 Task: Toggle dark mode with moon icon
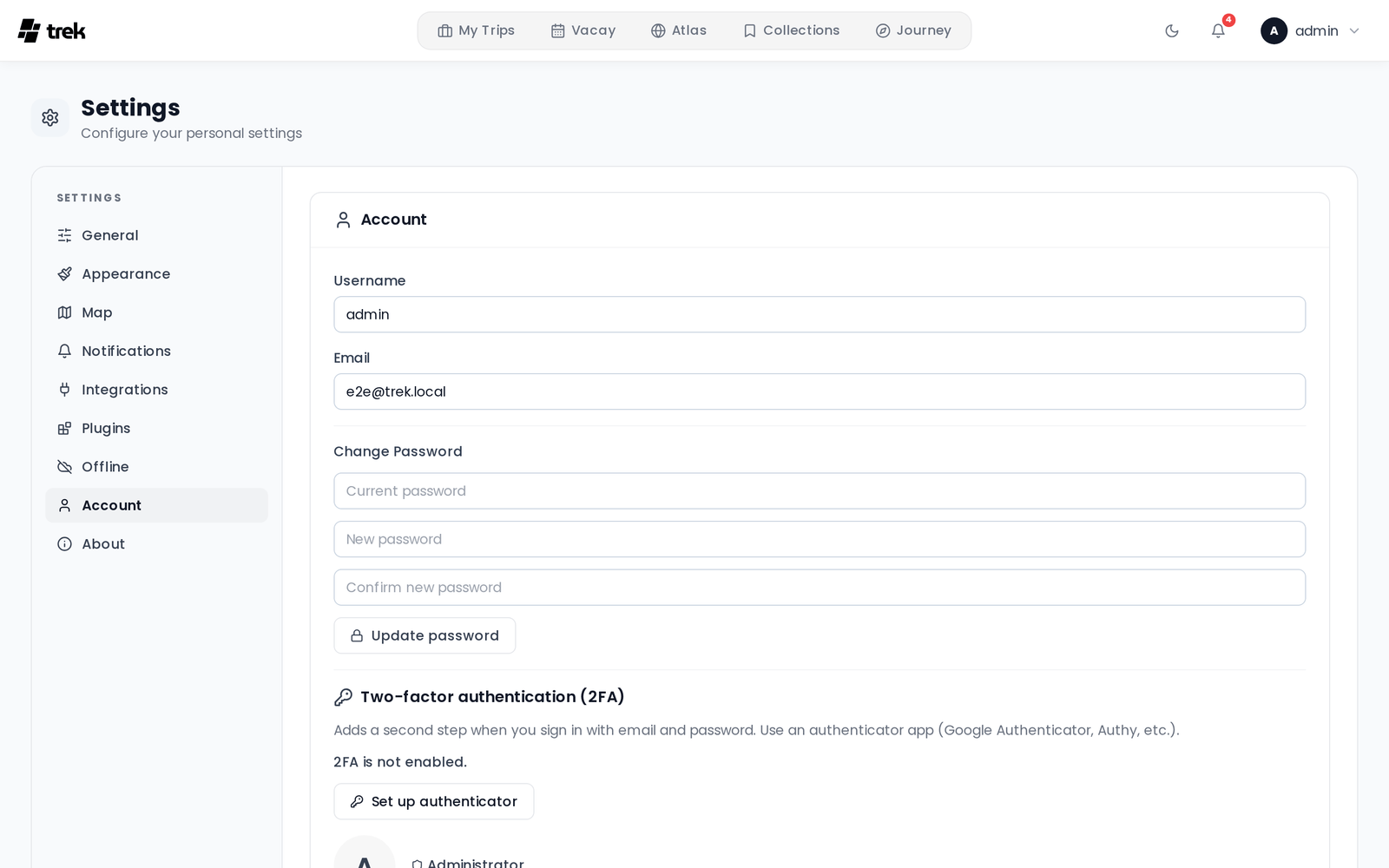point(1172,31)
